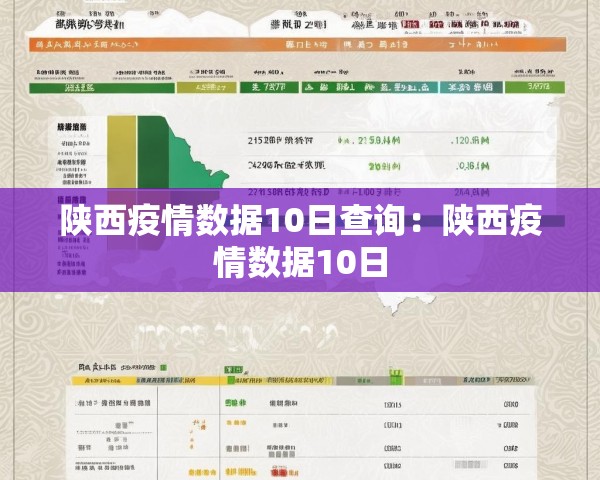Select the dark green bar in the chart

pos(153,153)
